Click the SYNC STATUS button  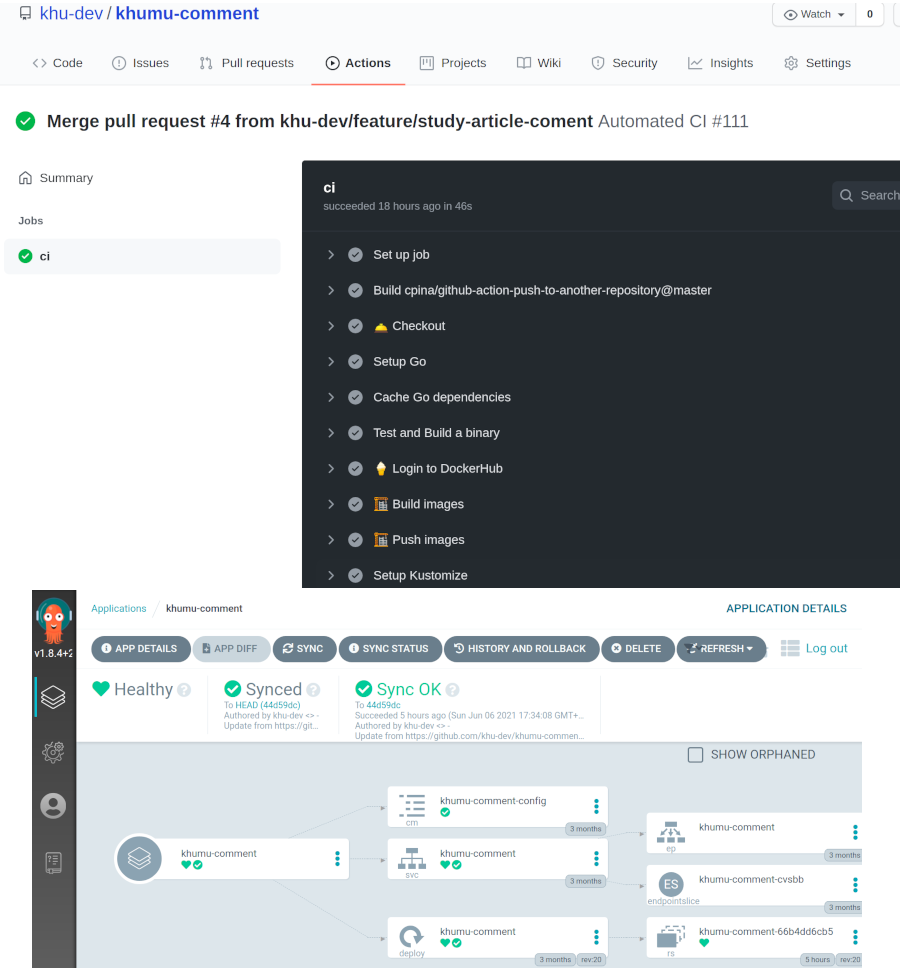pyautogui.click(x=390, y=648)
